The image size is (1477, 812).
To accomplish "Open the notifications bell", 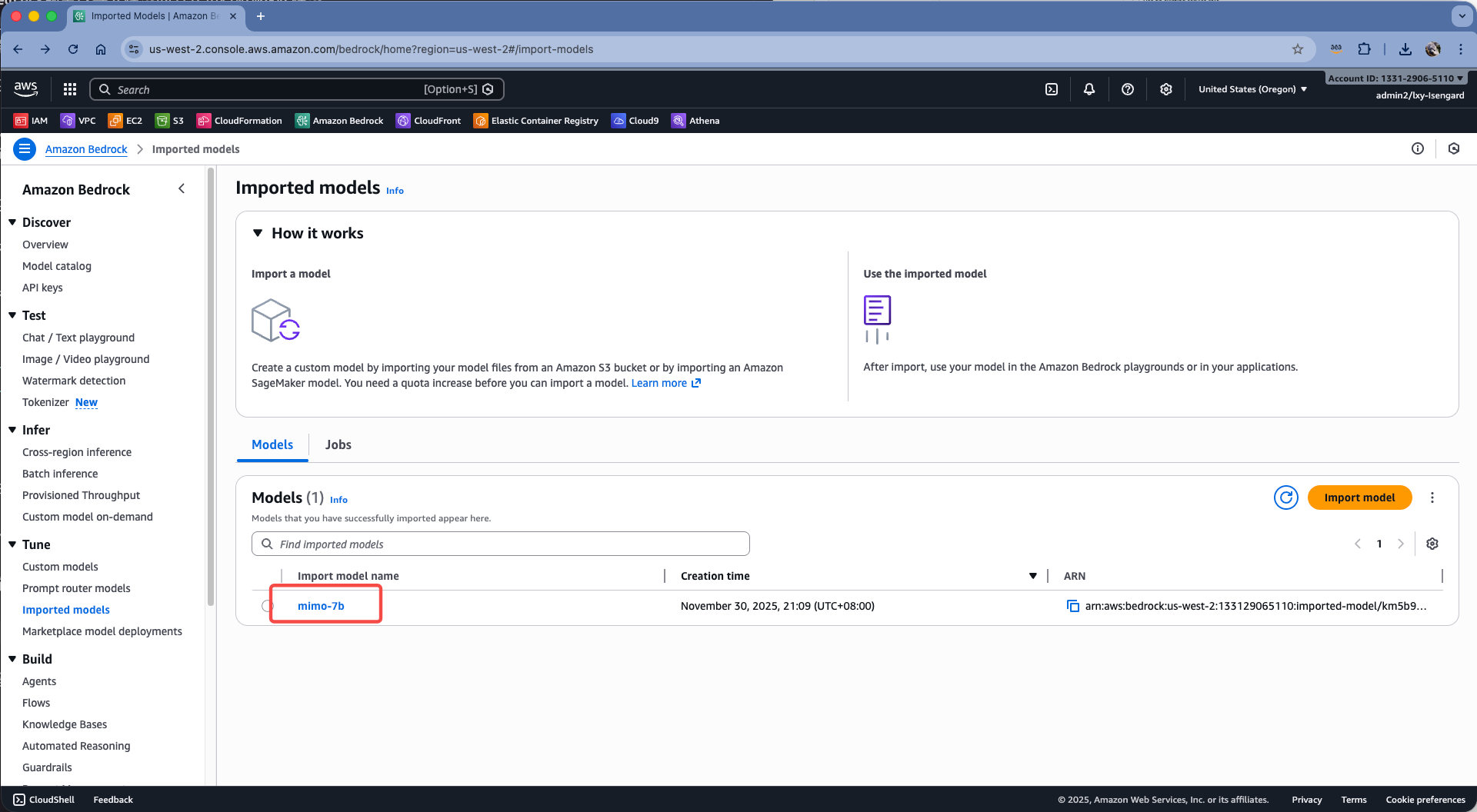I will 1089,89.
